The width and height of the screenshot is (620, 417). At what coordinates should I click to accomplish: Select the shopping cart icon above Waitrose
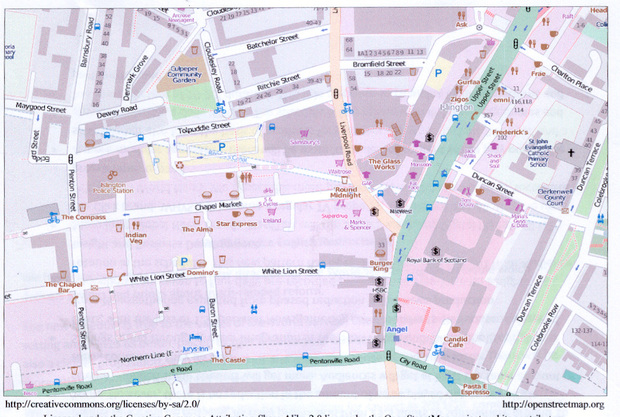[x=339, y=163]
